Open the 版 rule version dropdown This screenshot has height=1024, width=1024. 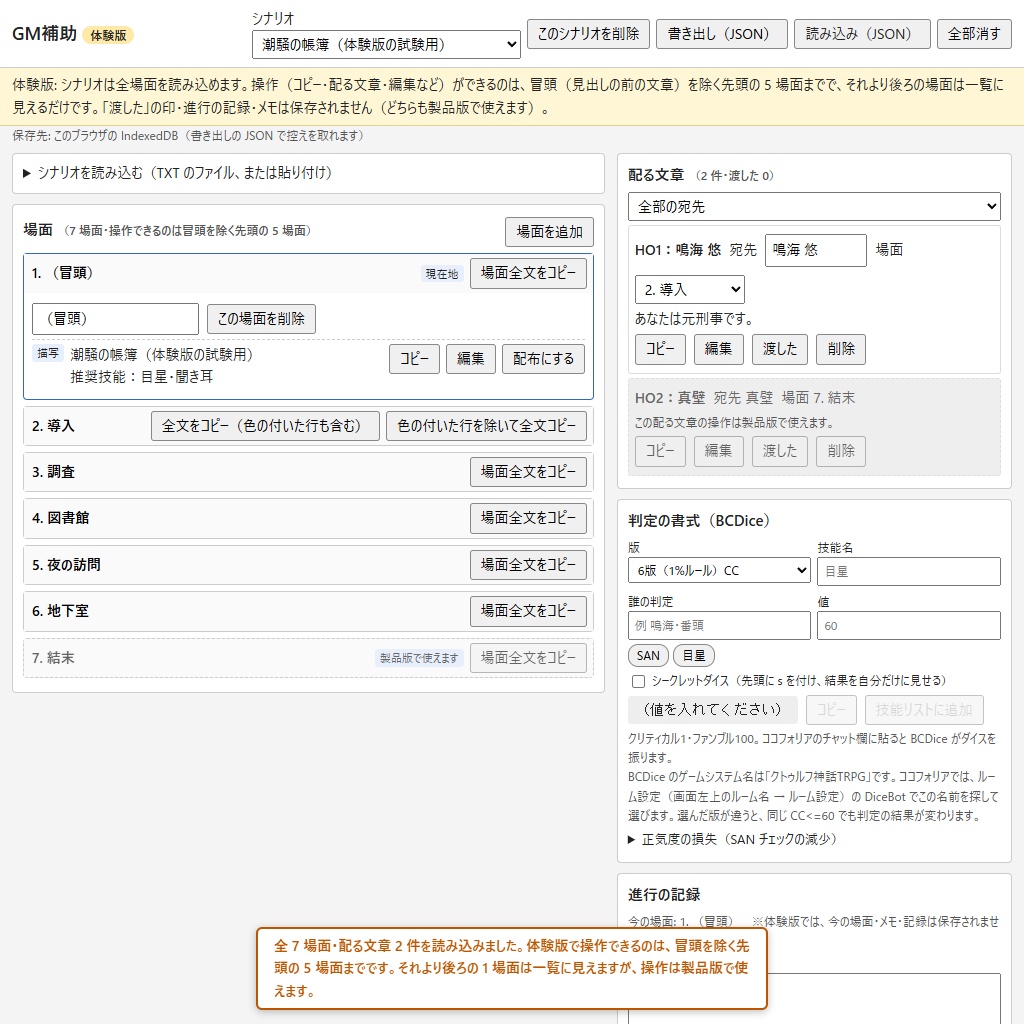coord(719,570)
